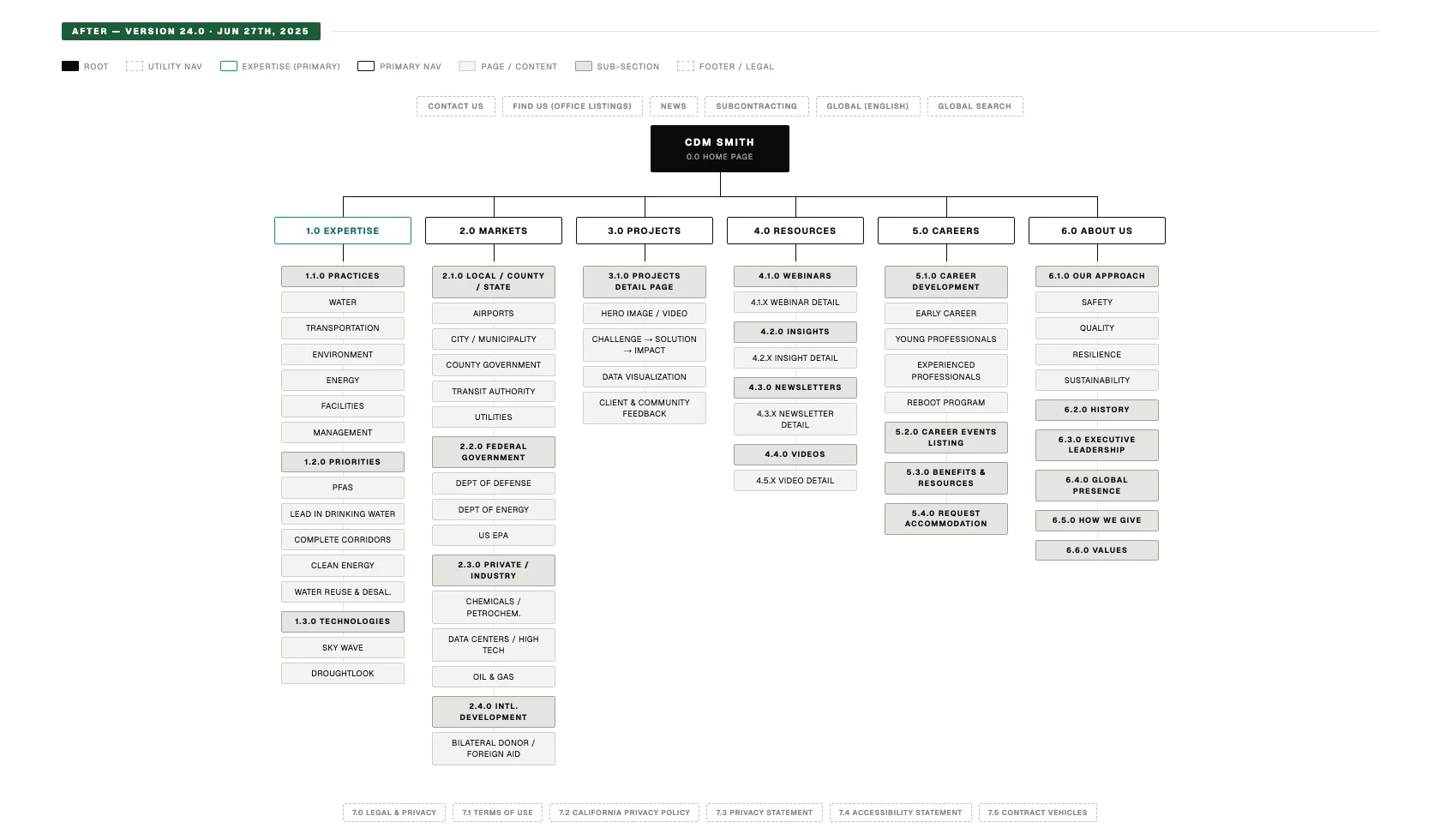Select the Complete Corridors node
This screenshot has height=840, width=1440.
coord(343,540)
